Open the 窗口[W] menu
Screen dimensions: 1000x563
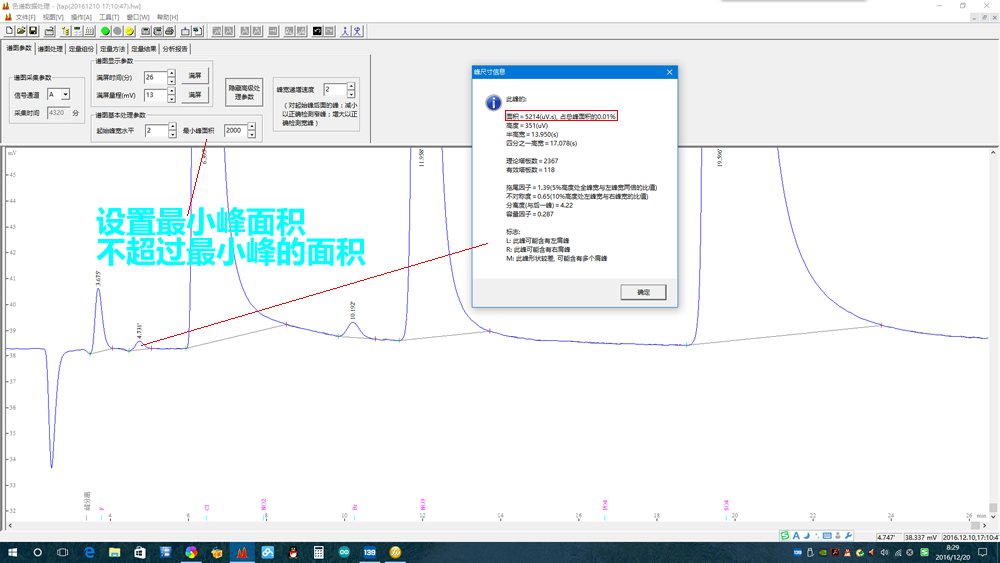[x=138, y=17]
